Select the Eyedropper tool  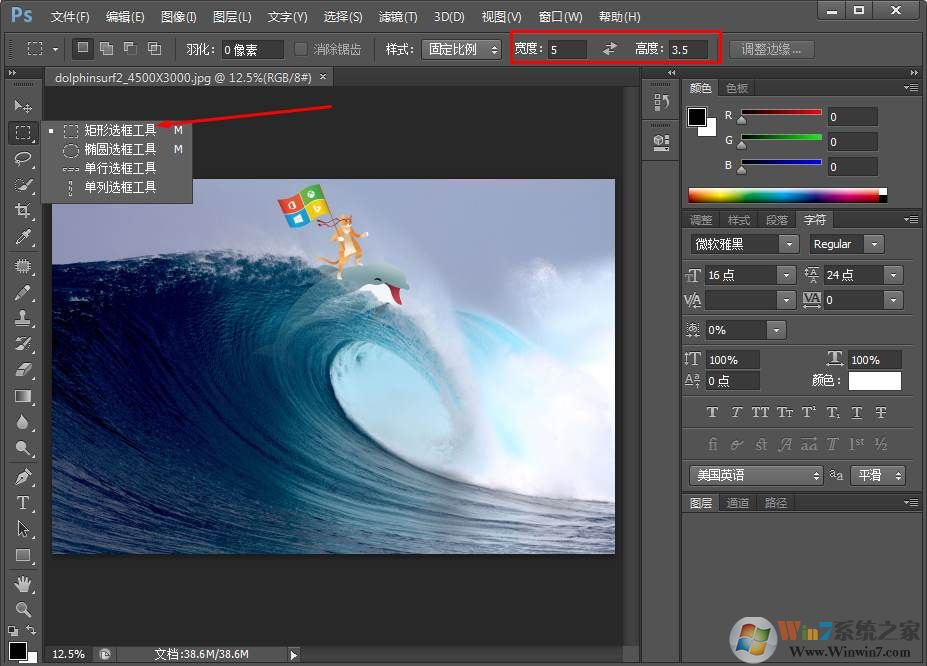[x=22, y=237]
